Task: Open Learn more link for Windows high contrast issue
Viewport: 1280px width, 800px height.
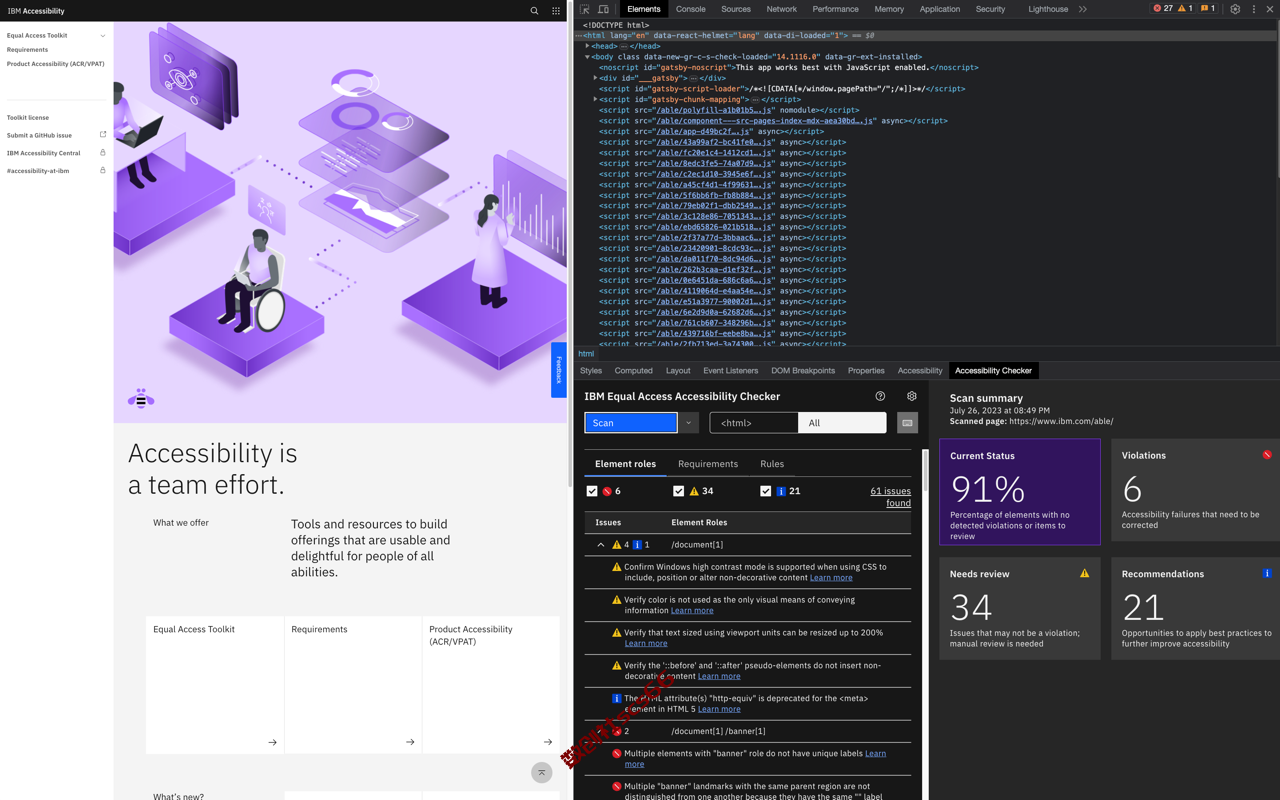Action: click(831, 578)
